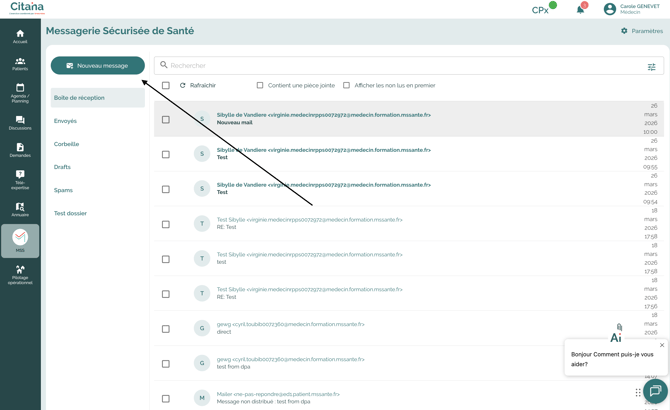This screenshot has height=410, width=670.
Task: Click the notifications bell icon
Action: click(580, 9)
